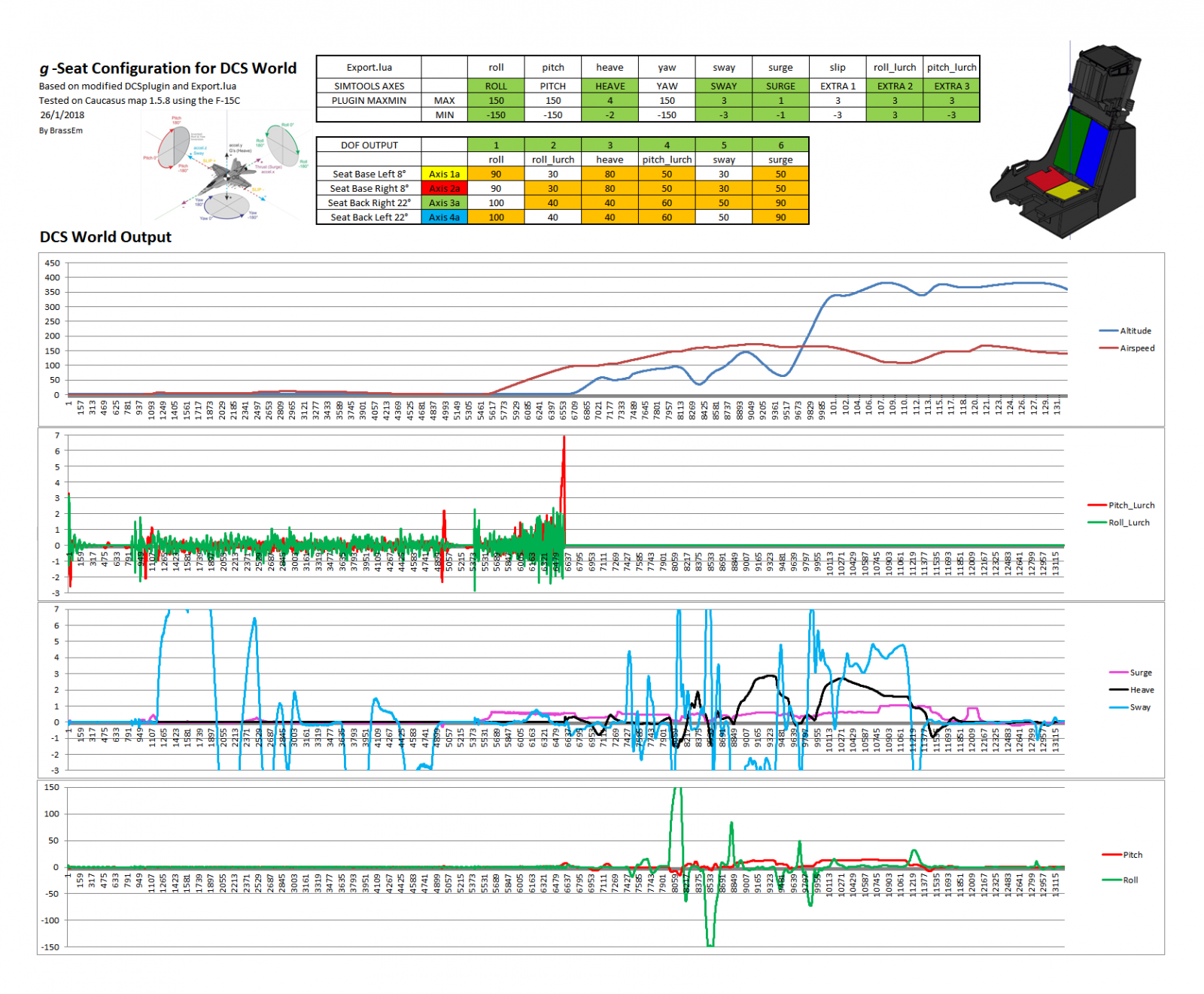Select the blue Axis 4a cell
This screenshot has height=994, width=1204.
point(445,217)
